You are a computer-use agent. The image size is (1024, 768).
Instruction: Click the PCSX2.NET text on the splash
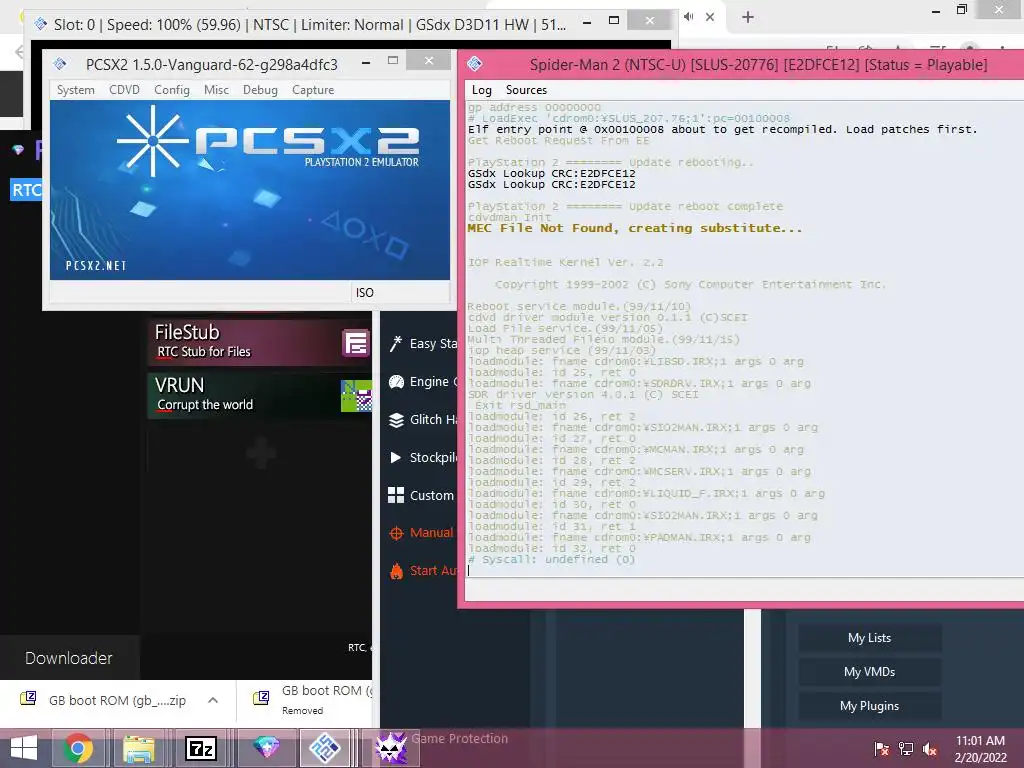[96, 266]
